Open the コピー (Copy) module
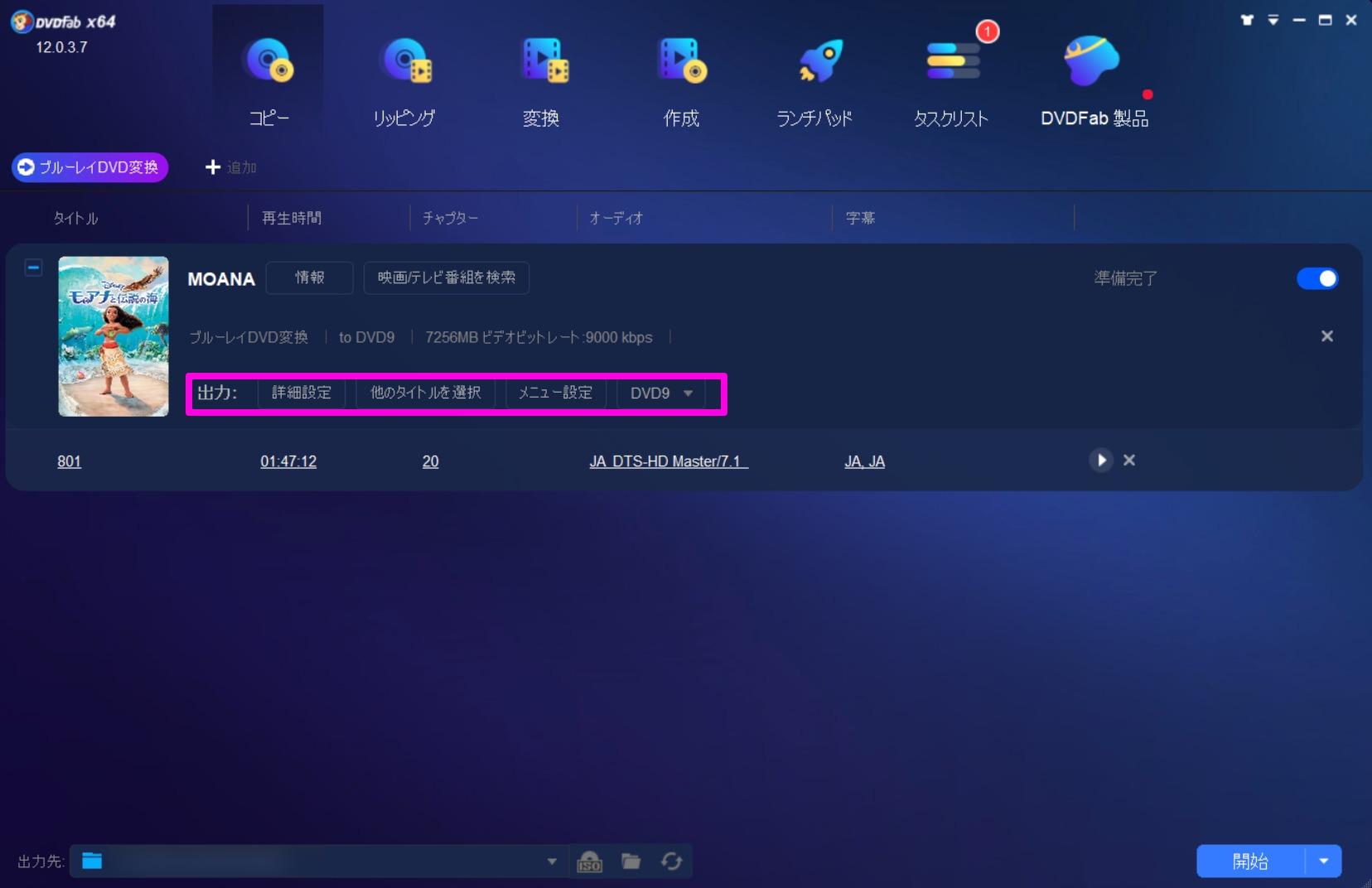Viewport: 1372px width, 888px height. 268,76
